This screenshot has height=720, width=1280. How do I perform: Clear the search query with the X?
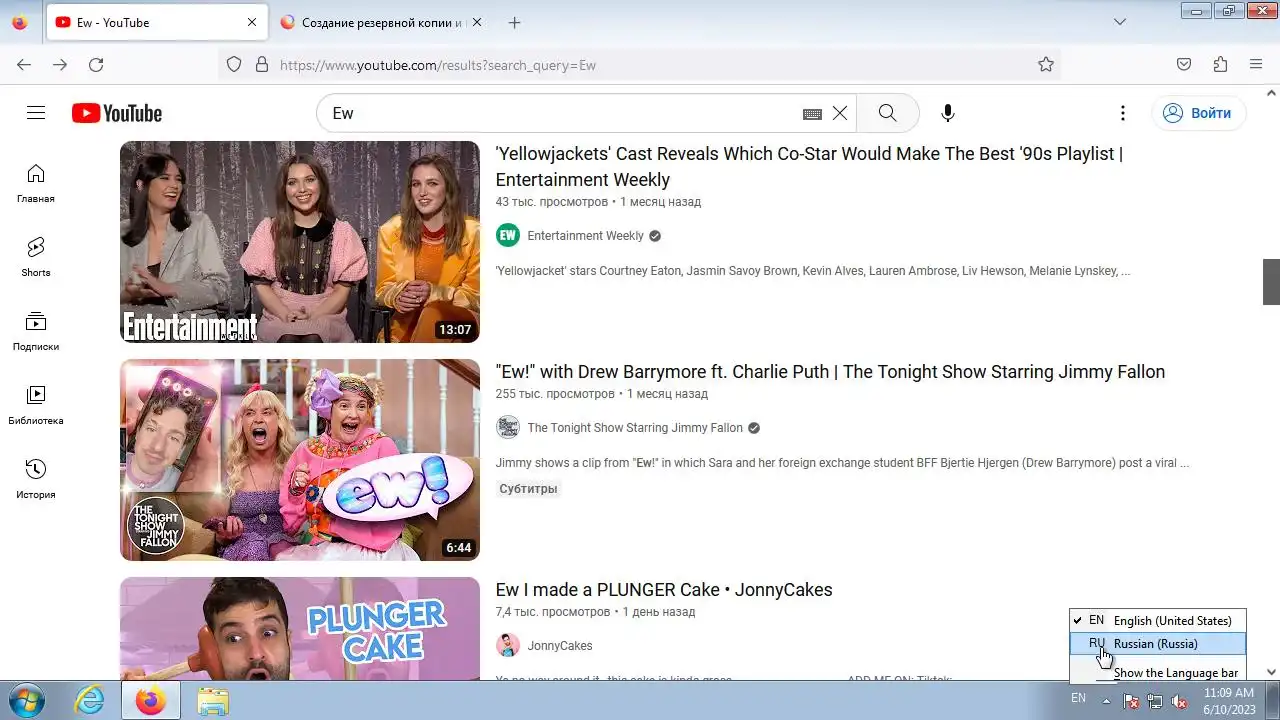[x=840, y=113]
